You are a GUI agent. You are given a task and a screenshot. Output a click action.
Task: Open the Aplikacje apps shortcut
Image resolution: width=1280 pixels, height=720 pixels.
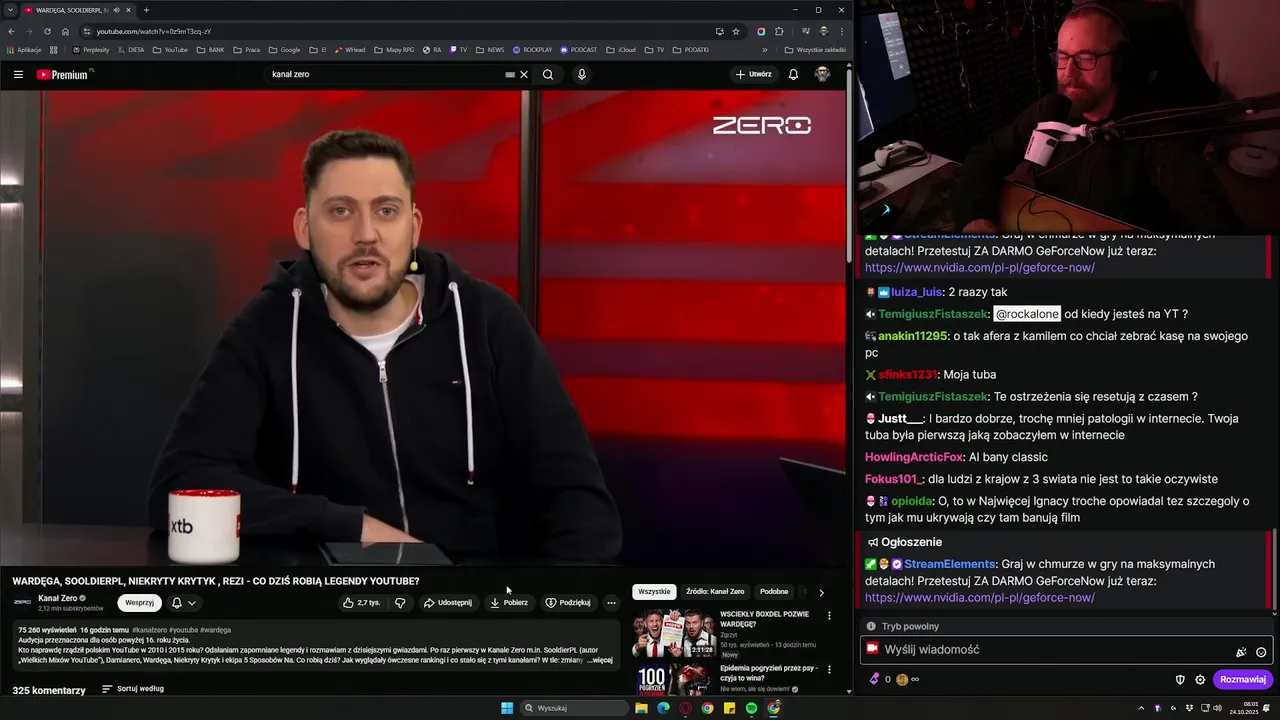tap(23, 49)
